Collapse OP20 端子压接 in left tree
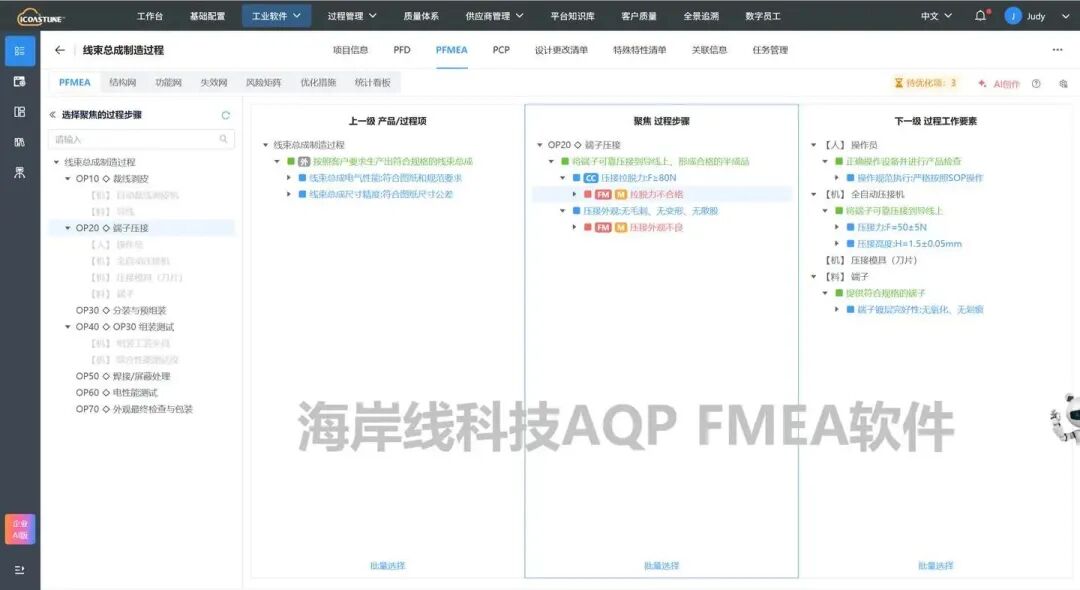The image size is (1080, 590). 68,228
